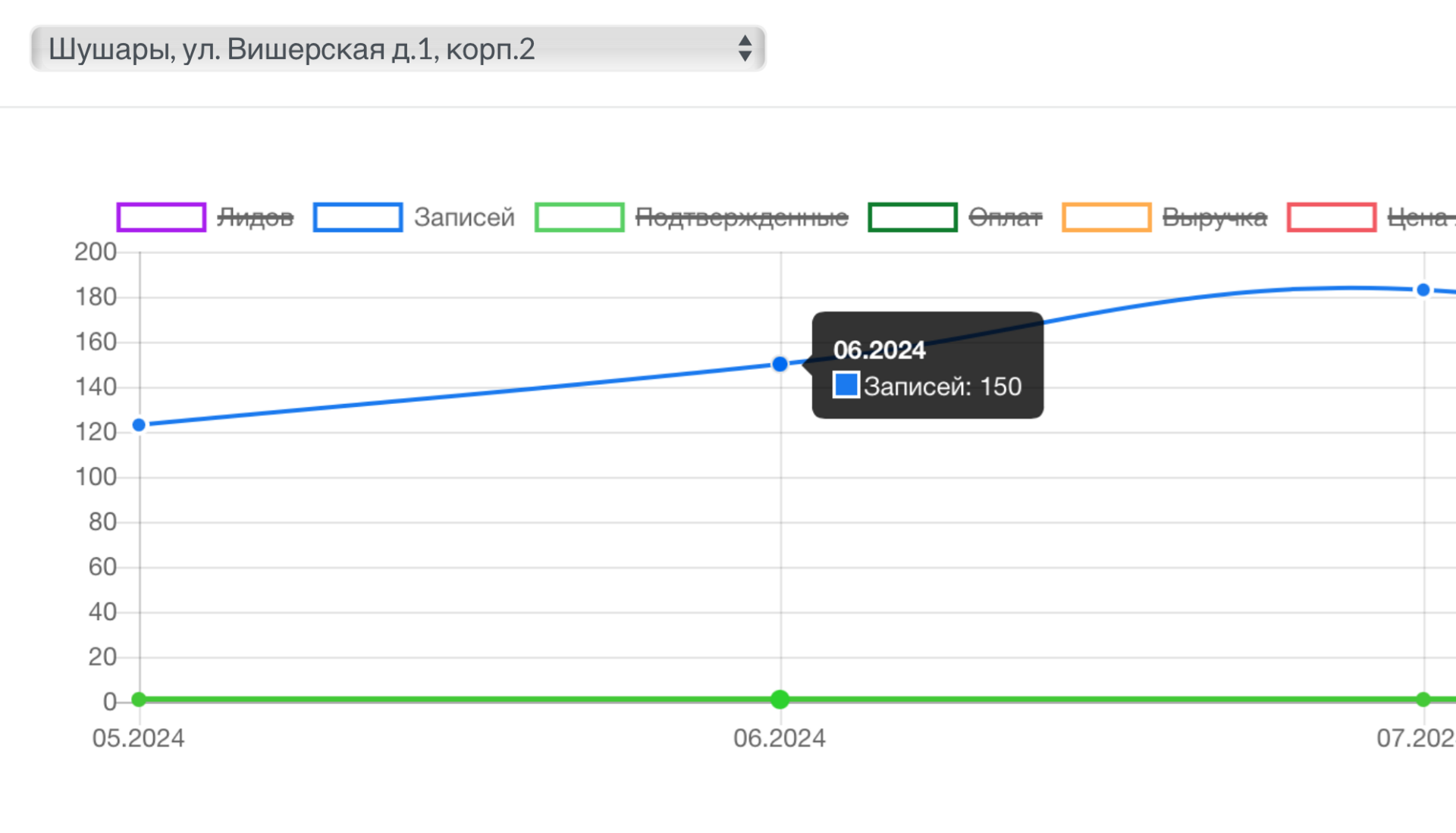The width and height of the screenshot is (1456, 833).
Task: Toggle the Подтвержденные legend label
Action: [x=742, y=218]
